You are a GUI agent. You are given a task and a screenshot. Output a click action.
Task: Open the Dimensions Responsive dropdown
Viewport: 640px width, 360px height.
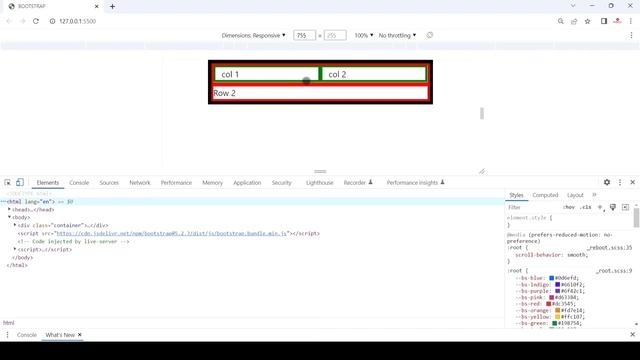click(x=253, y=36)
